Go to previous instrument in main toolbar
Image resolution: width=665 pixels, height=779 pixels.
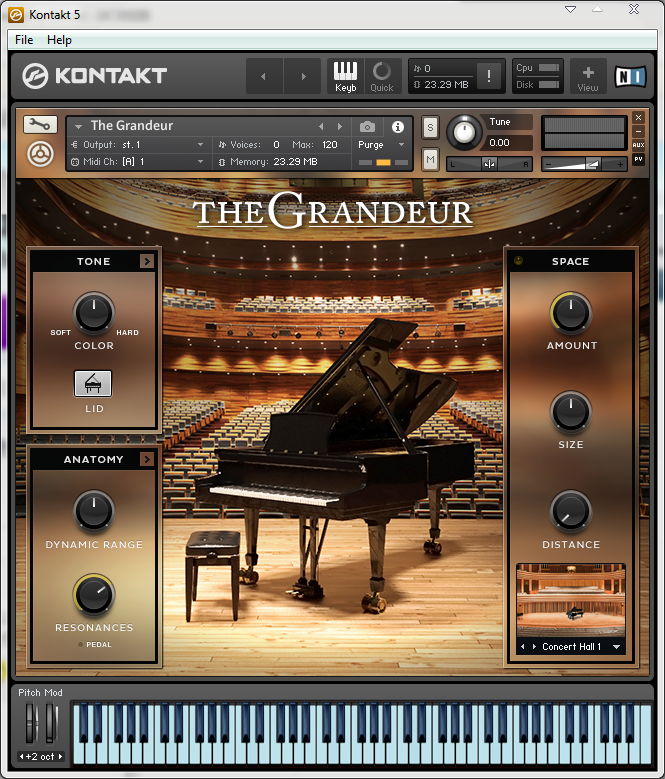(264, 76)
